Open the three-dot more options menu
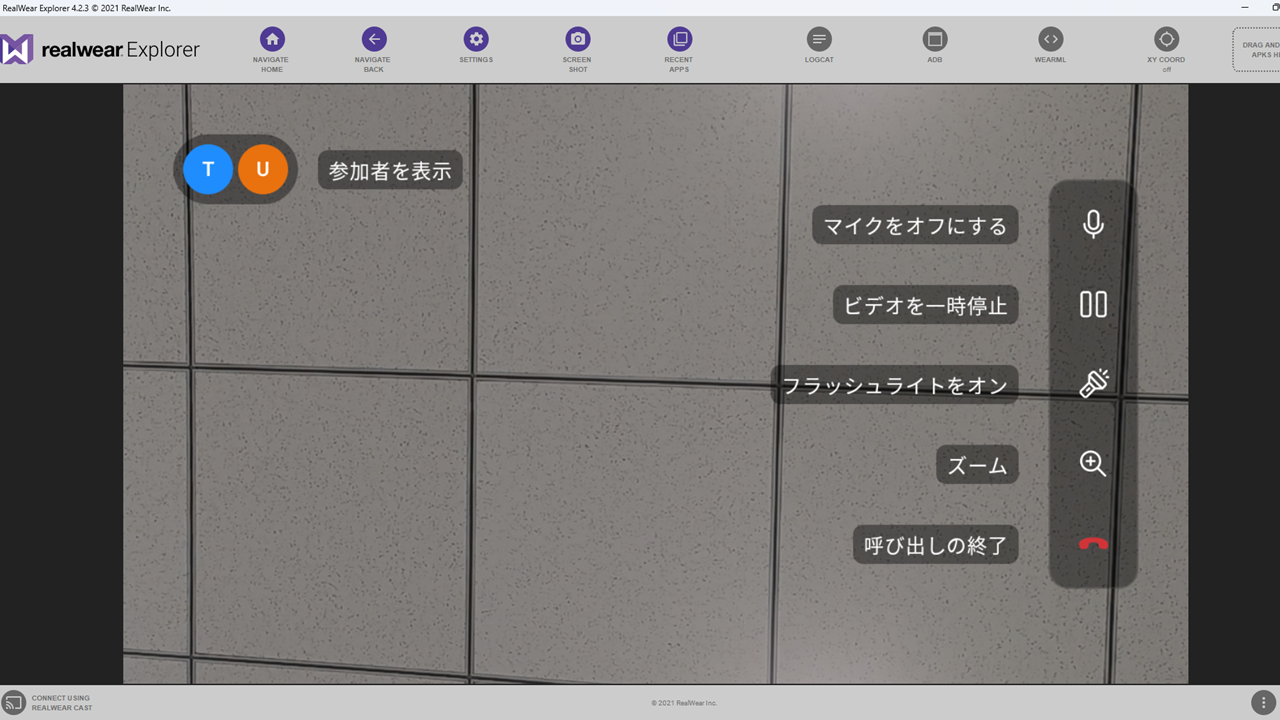Image resolution: width=1280 pixels, height=720 pixels. (x=1263, y=702)
